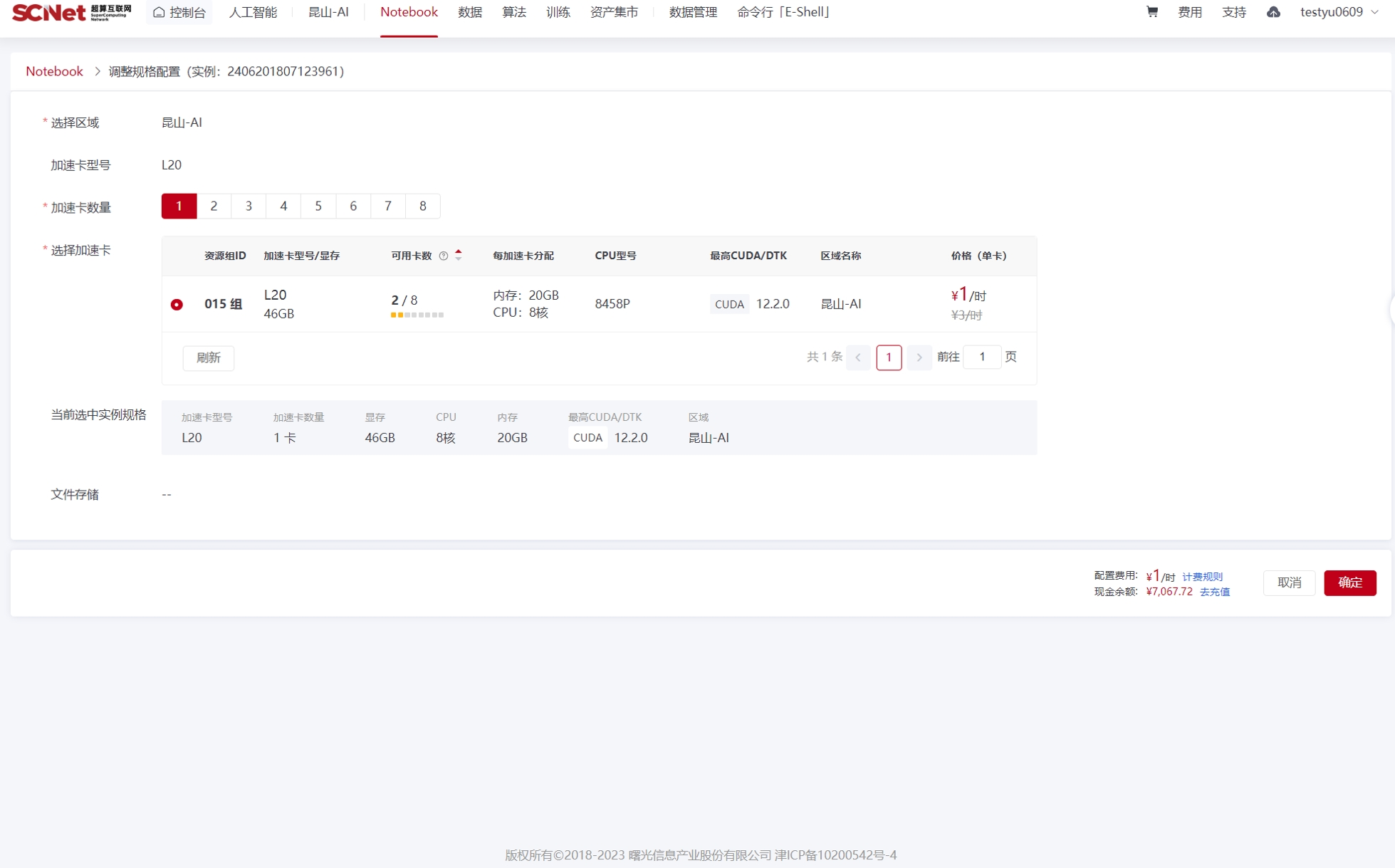Set accelerator card count to 8

[x=422, y=206]
